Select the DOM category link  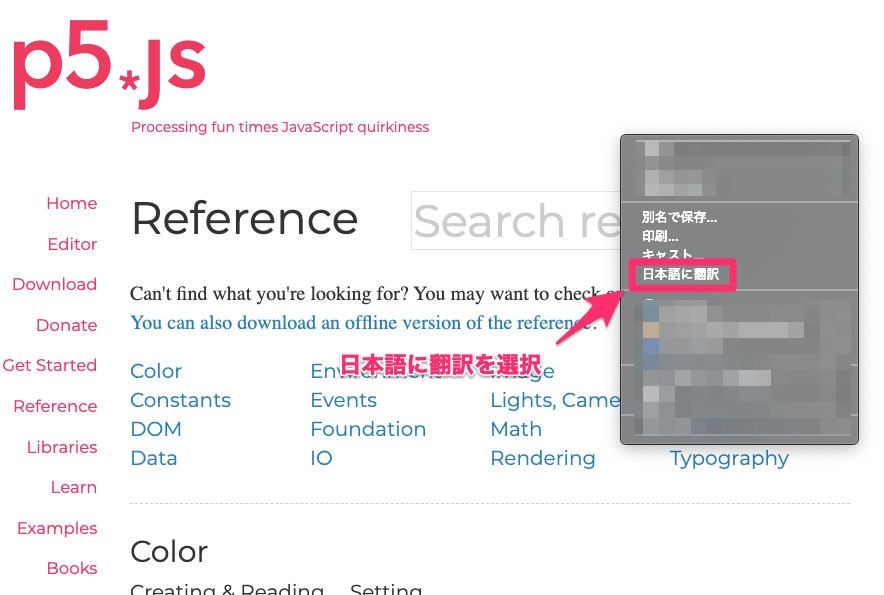click(156, 430)
